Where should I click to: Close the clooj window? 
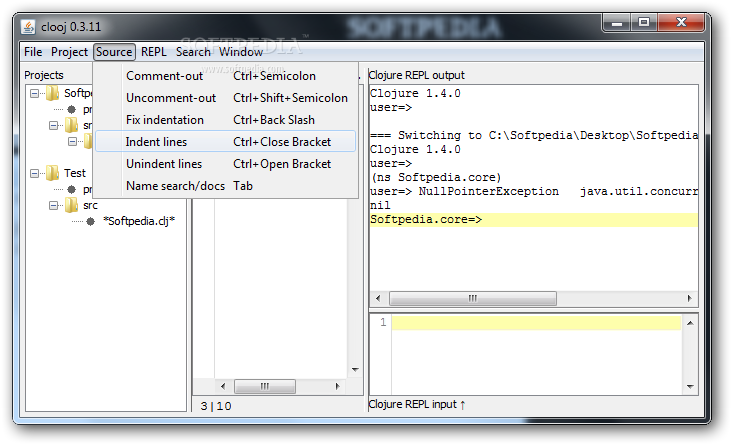pos(681,23)
